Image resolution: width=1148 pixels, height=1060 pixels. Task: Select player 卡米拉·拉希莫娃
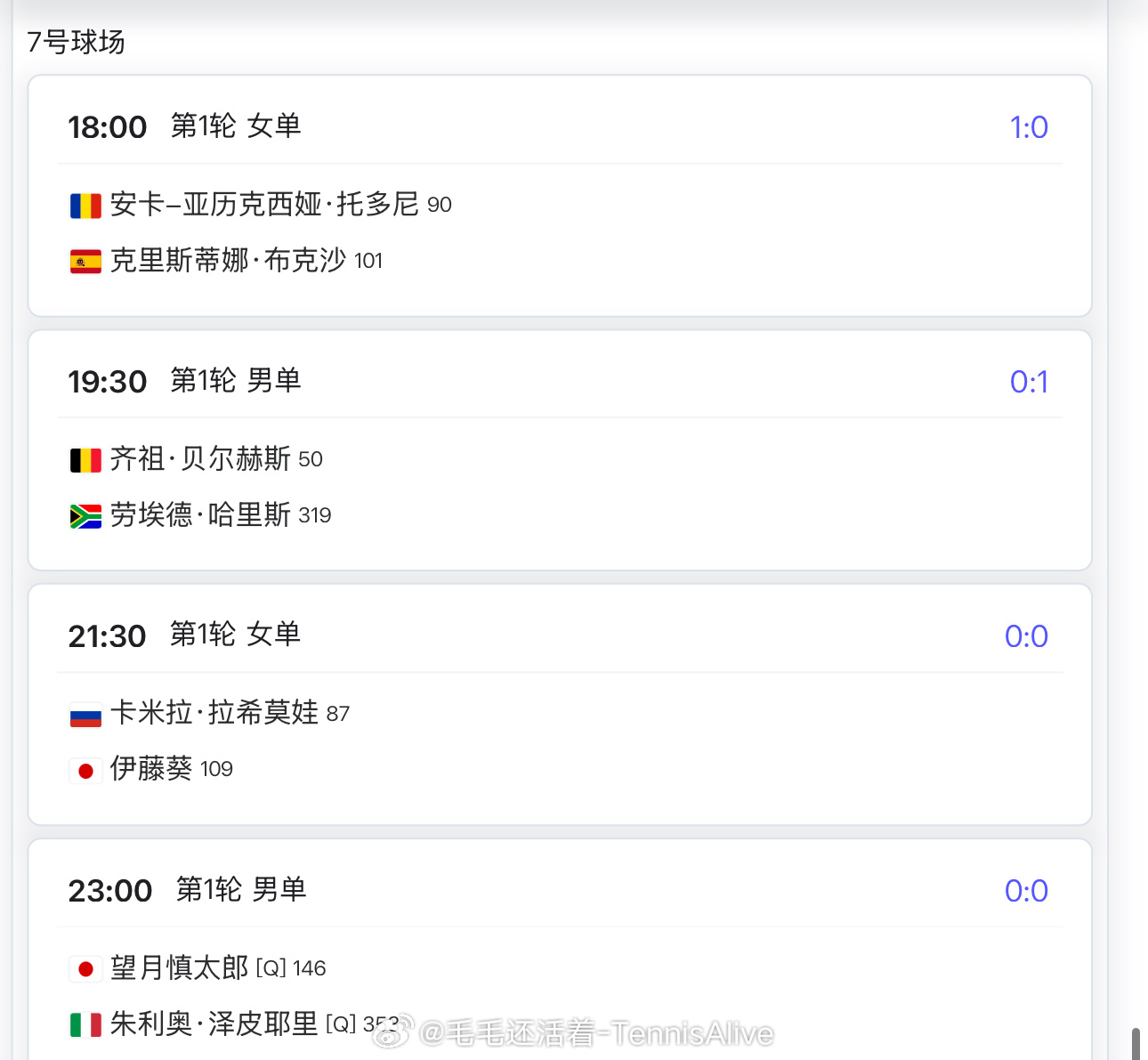(x=214, y=713)
